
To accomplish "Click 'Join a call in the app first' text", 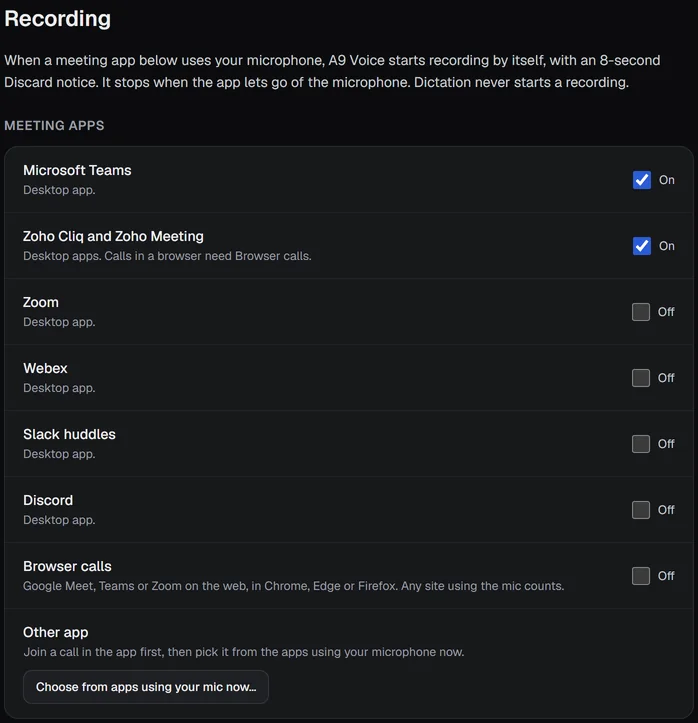I will tap(244, 652).
